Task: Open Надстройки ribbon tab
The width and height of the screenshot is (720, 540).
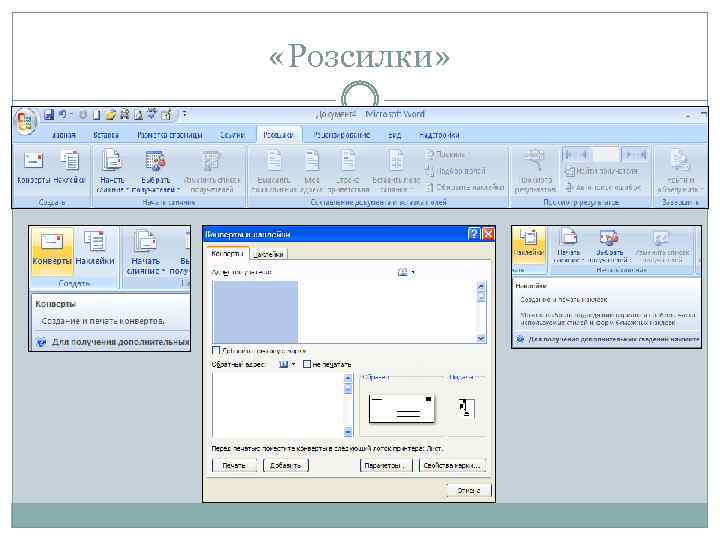Action: pyautogui.click(x=439, y=135)
